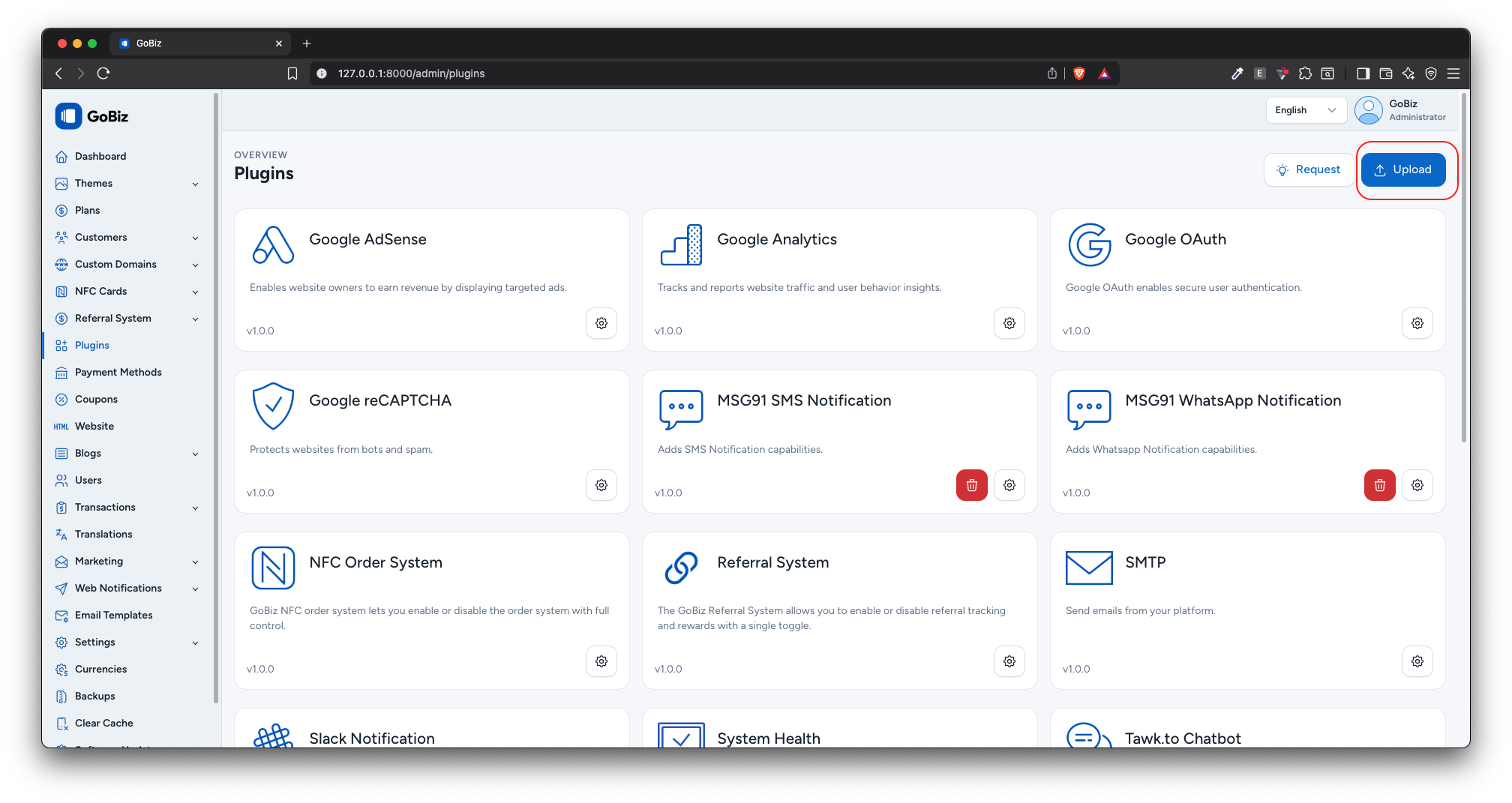Viewport: 1512px width, 803px height.
Task: Go to Dashboard in sidebar
Action: 100,157
